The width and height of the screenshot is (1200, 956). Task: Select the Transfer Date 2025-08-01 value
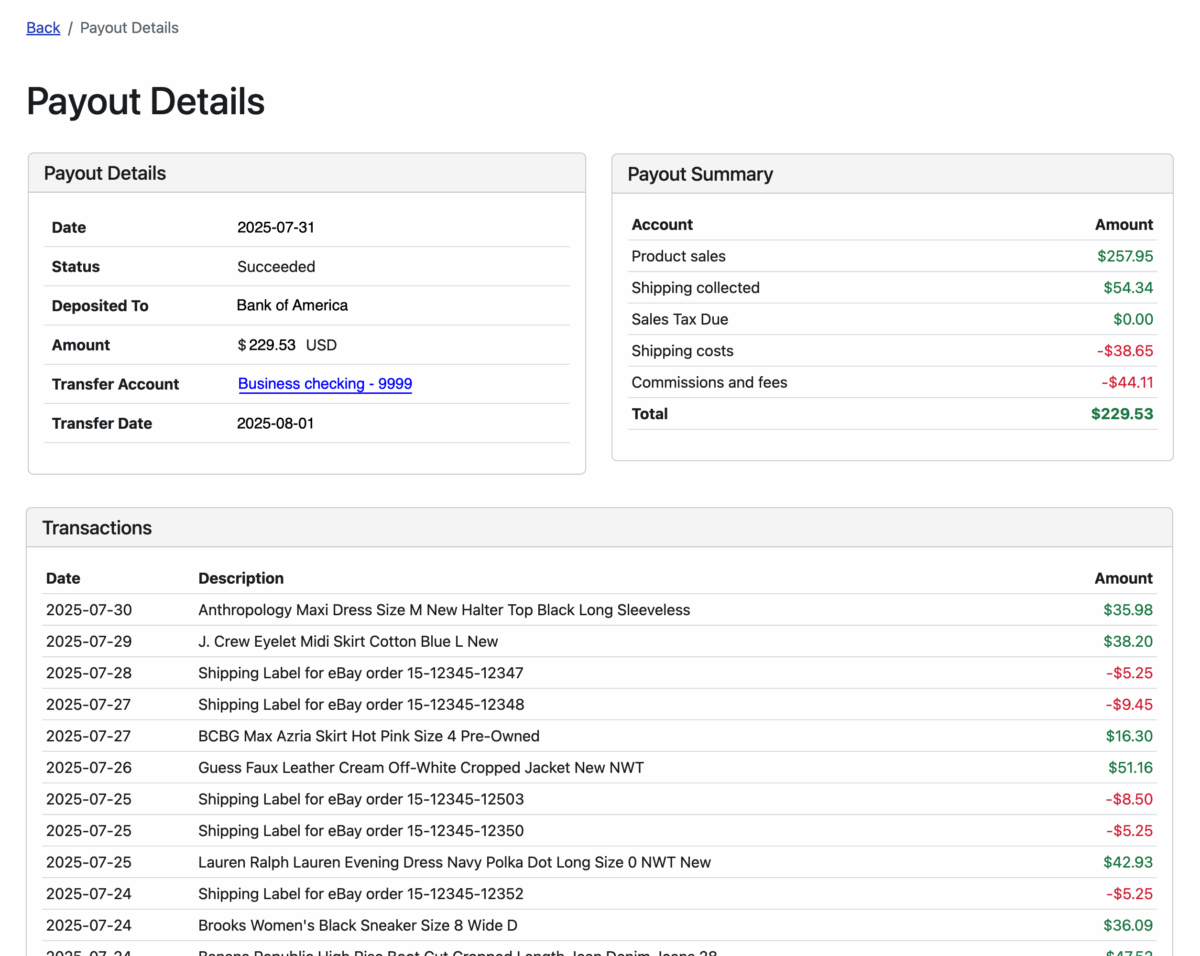(276, 423)
